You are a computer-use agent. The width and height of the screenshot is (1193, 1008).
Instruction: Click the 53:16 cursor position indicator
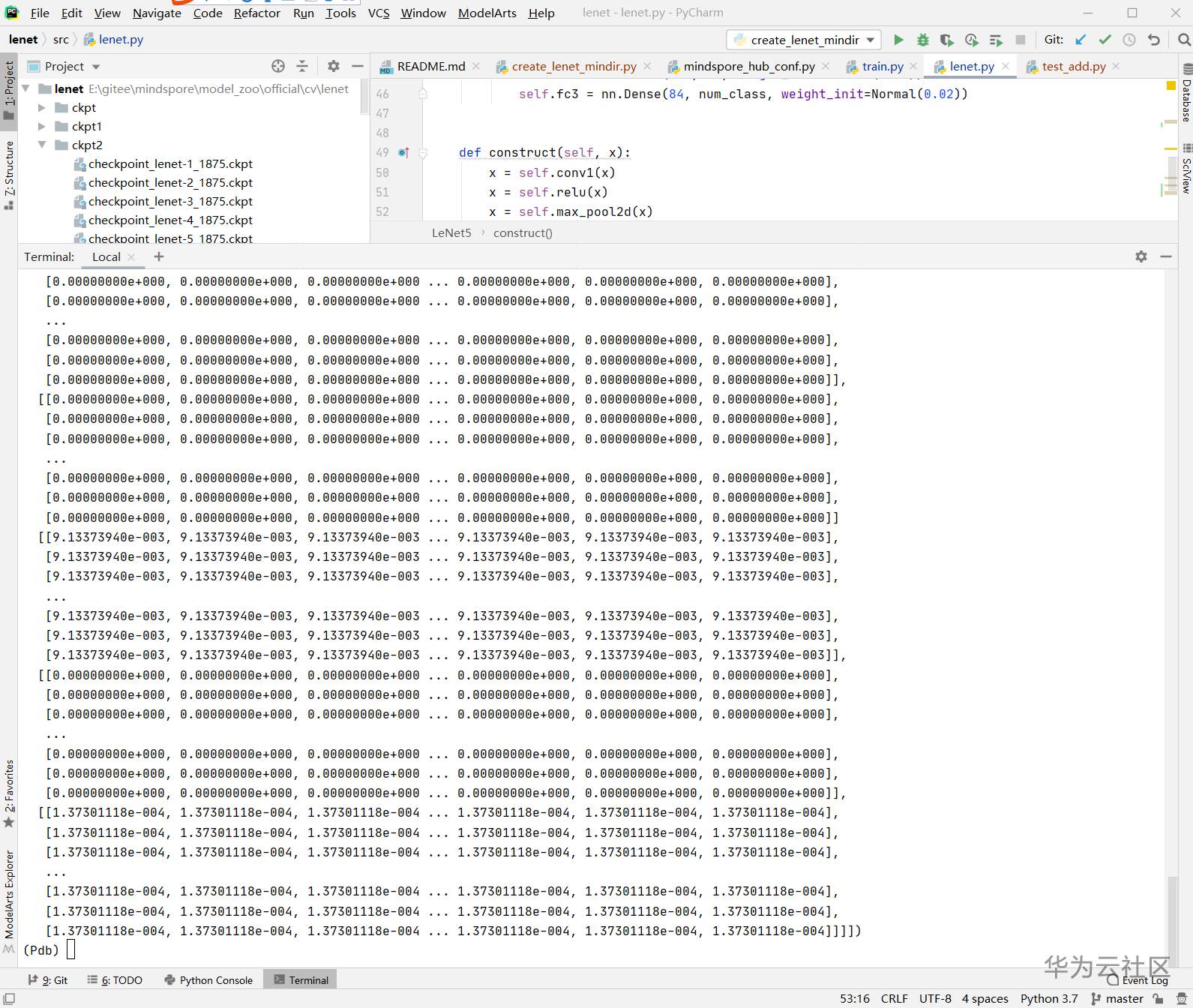tap(854, 998)
